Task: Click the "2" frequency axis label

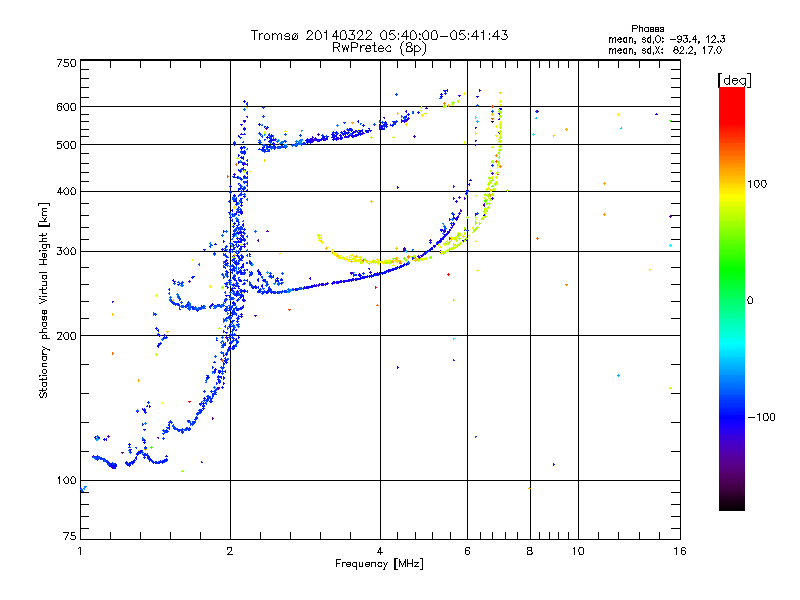Action: 230,551
